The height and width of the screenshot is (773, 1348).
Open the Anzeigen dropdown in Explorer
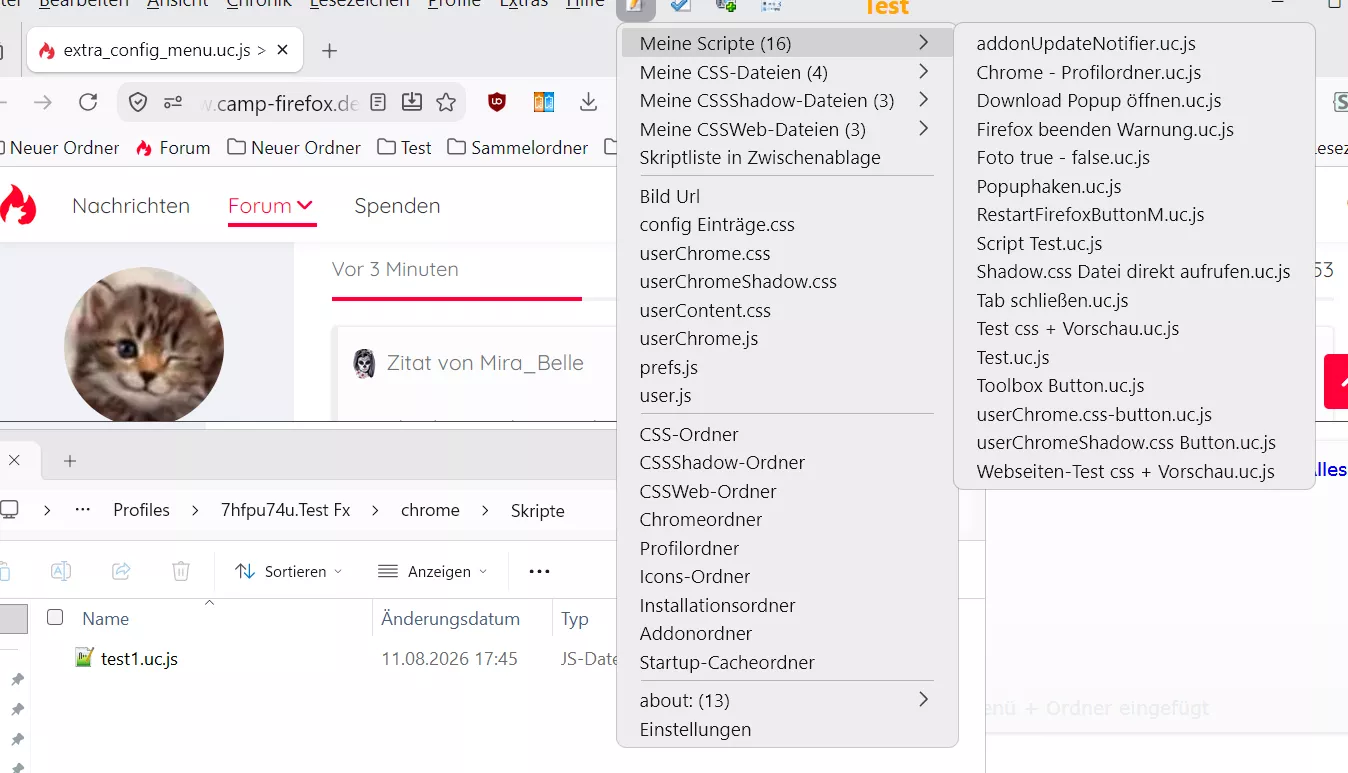tap(433, 571)
